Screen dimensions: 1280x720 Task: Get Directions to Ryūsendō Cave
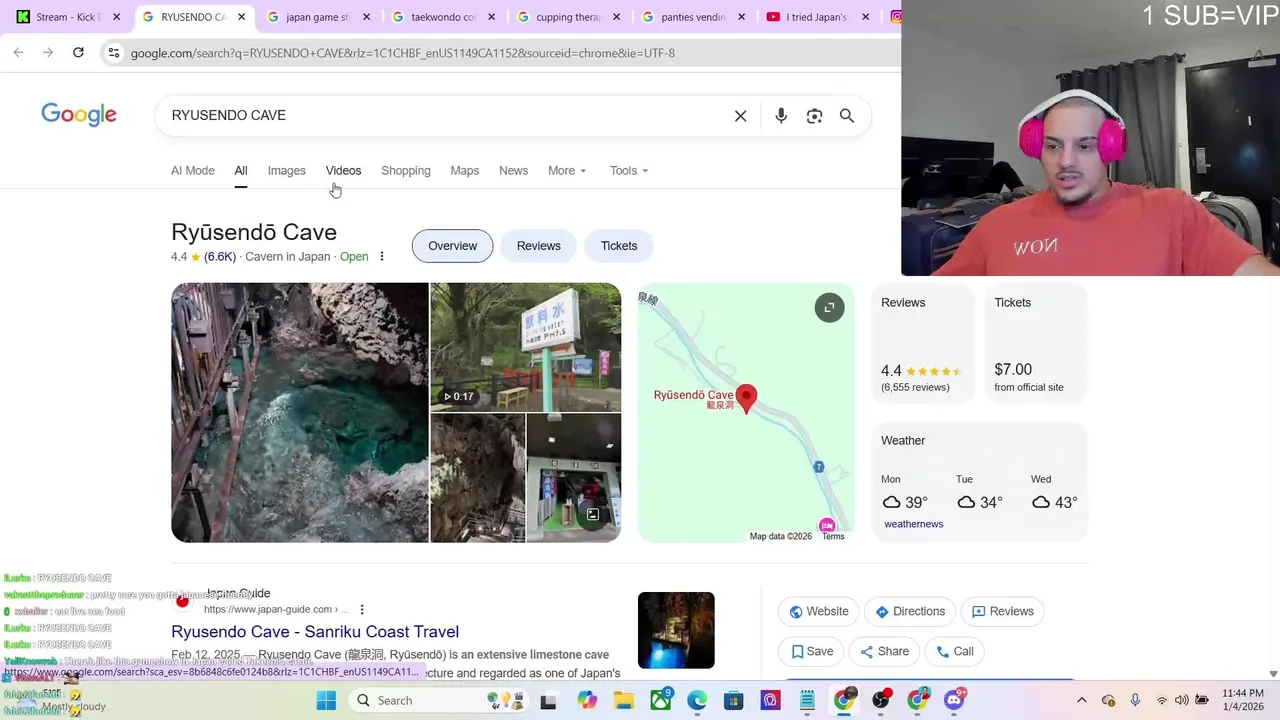tap(910, 612)
